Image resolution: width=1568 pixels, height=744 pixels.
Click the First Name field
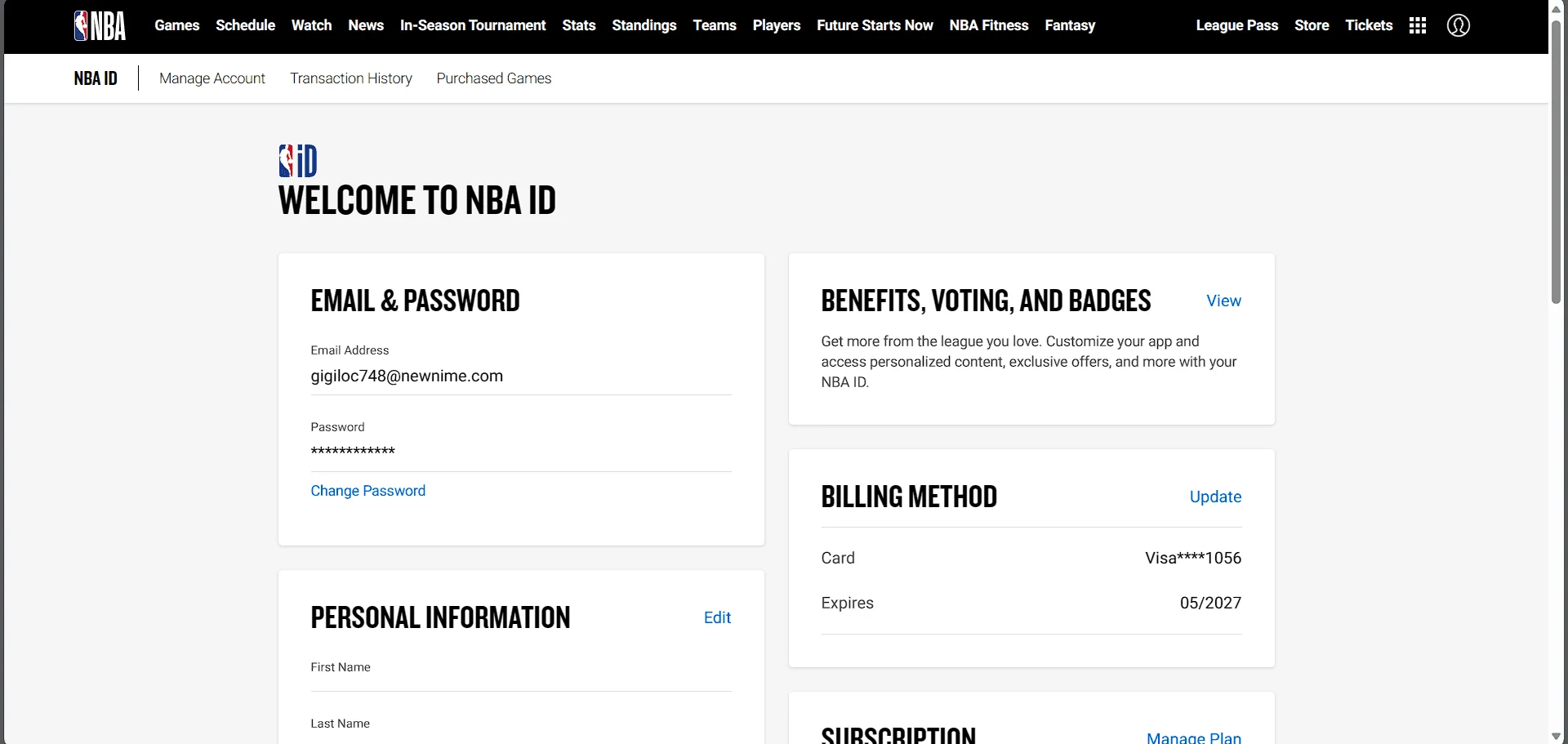click(x=521, y=675)
